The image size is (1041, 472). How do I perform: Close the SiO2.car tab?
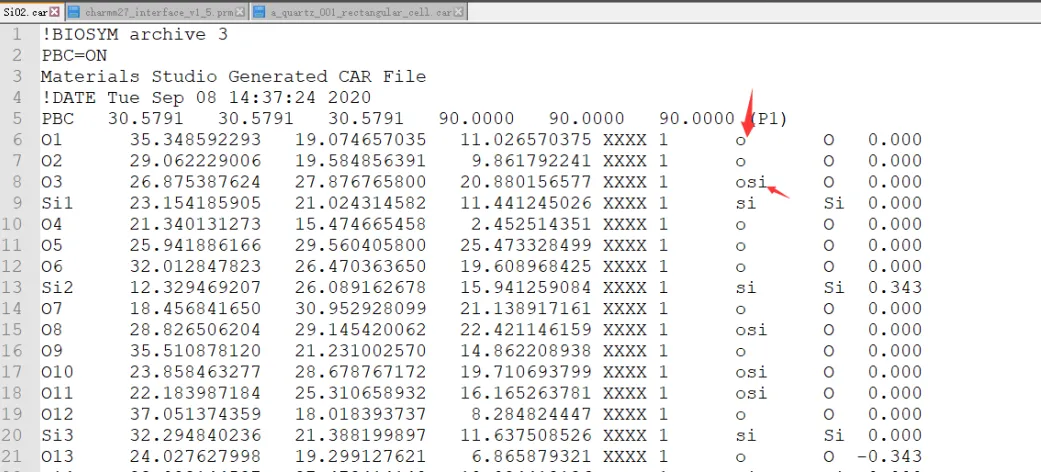point(55,12)
